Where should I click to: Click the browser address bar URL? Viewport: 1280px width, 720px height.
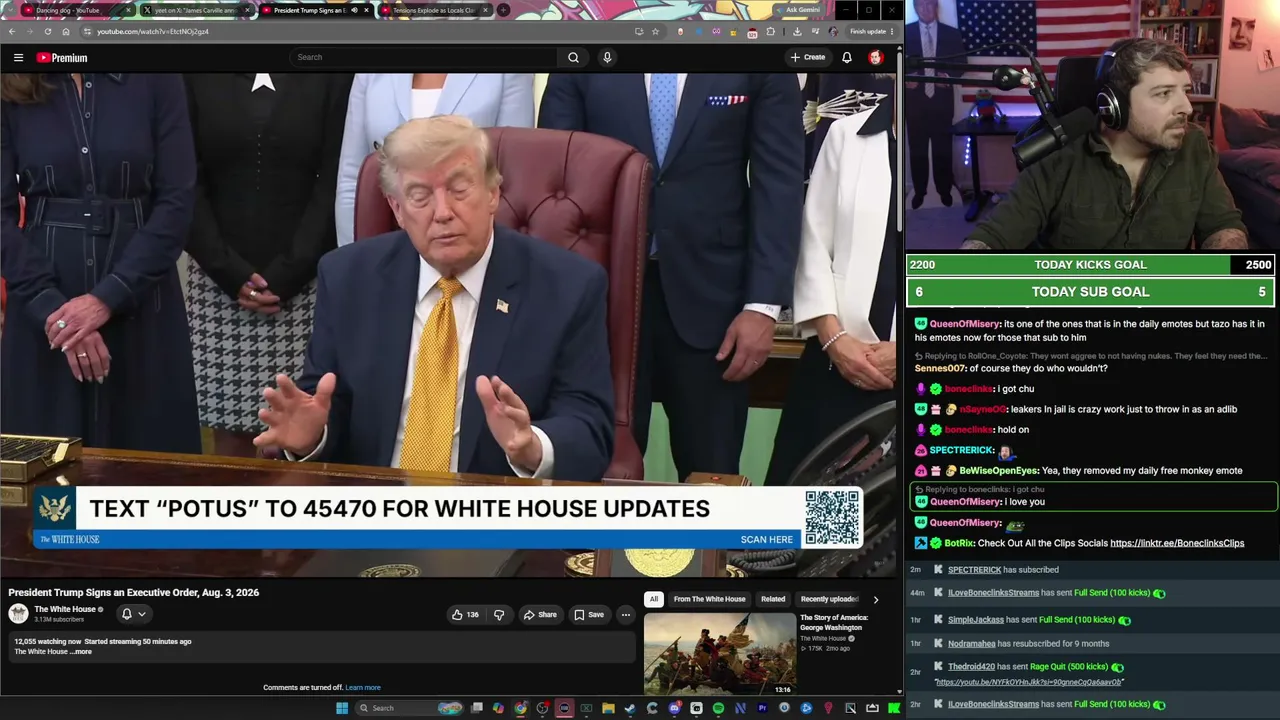152,31
